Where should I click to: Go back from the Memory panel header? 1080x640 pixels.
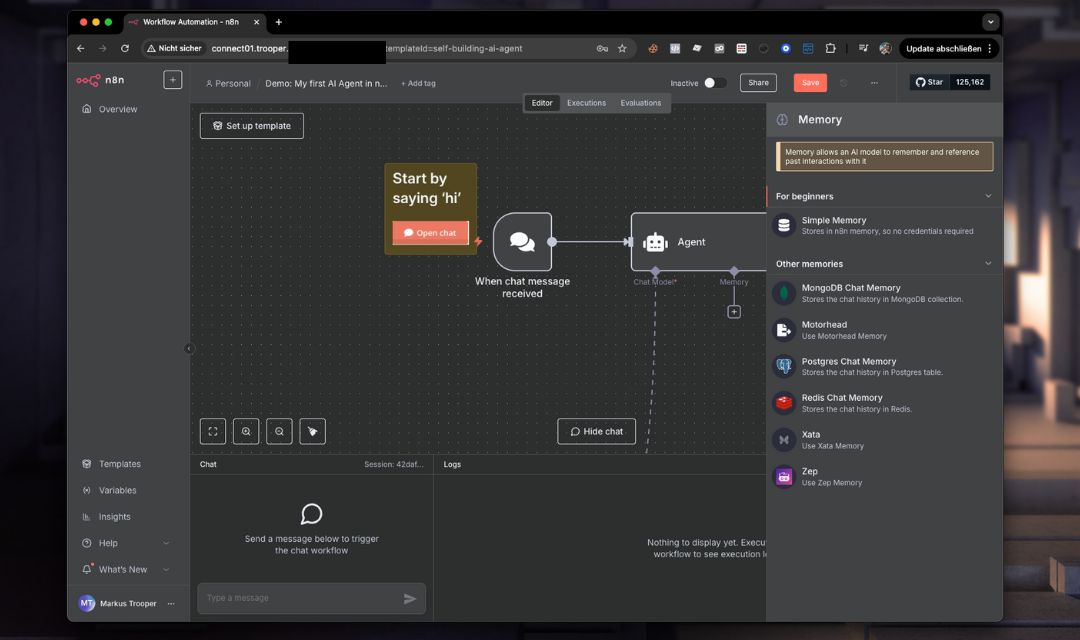pos(782,120)
